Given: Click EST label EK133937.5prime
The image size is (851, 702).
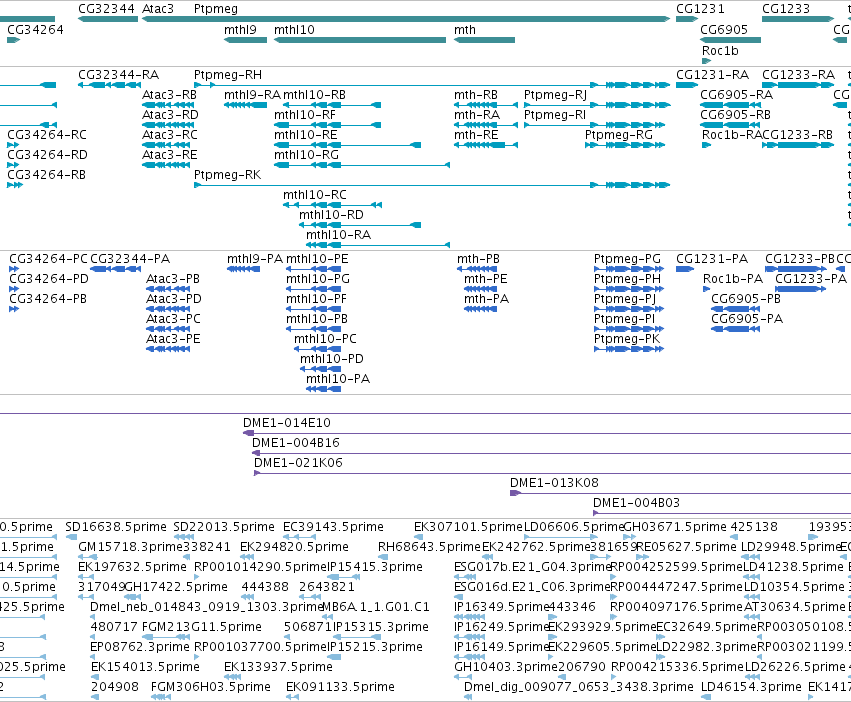Looking at the screenshot, I should click(278, 667).
